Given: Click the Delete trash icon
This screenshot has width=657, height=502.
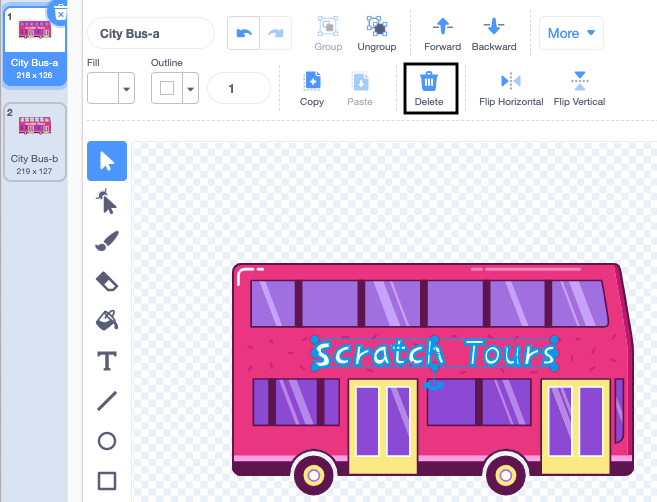Looking at the screenshot, I should 429,88.
